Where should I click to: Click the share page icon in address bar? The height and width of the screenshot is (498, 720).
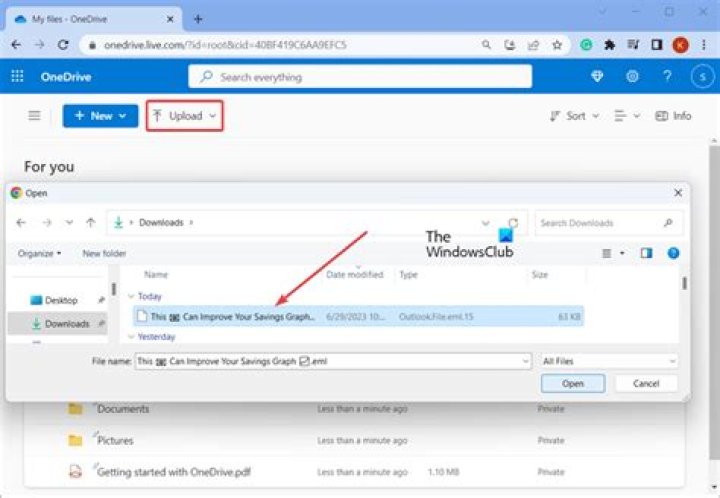click(533, 45)
